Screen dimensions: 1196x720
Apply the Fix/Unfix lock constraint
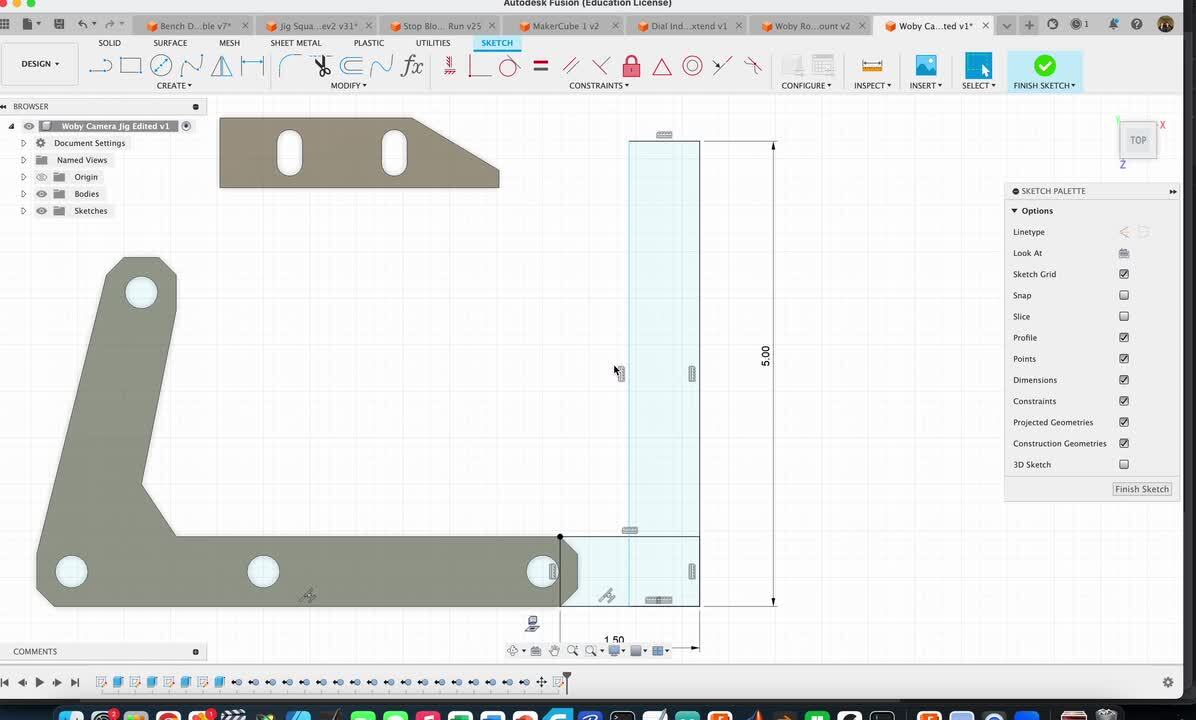click(631, 66)
